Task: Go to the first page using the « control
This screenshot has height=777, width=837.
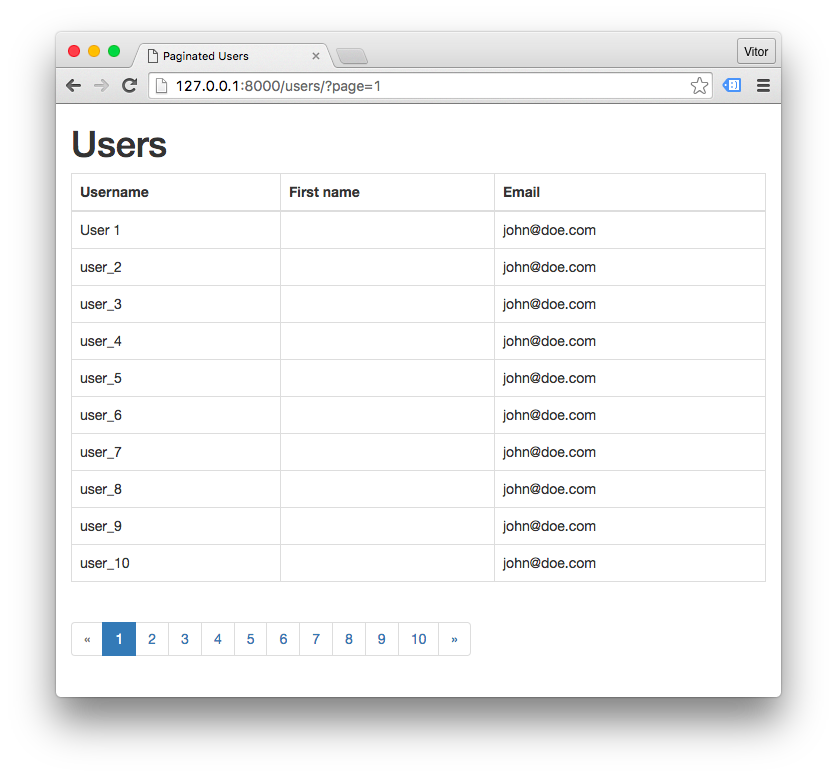Action: coord(86,639)
